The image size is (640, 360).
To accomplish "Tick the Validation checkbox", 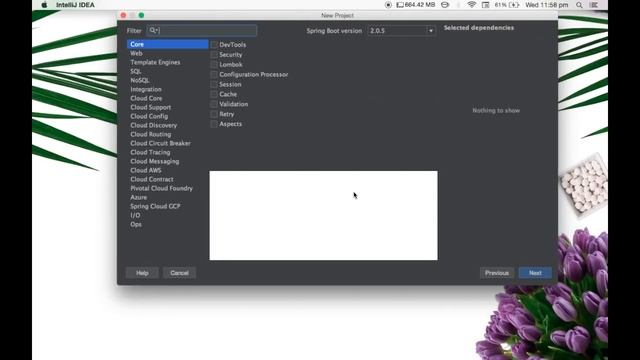I will pos(214,104).
